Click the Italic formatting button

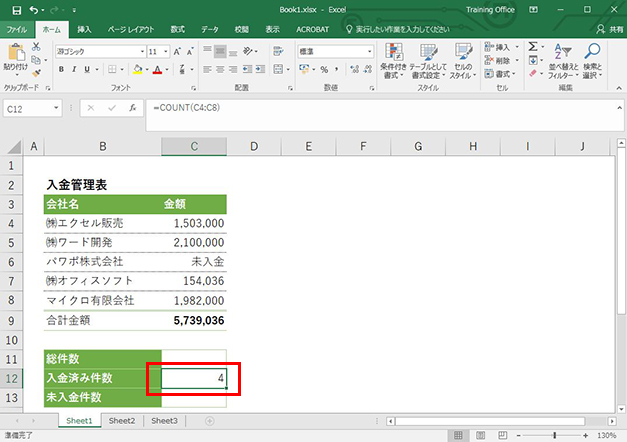(74, 69)
